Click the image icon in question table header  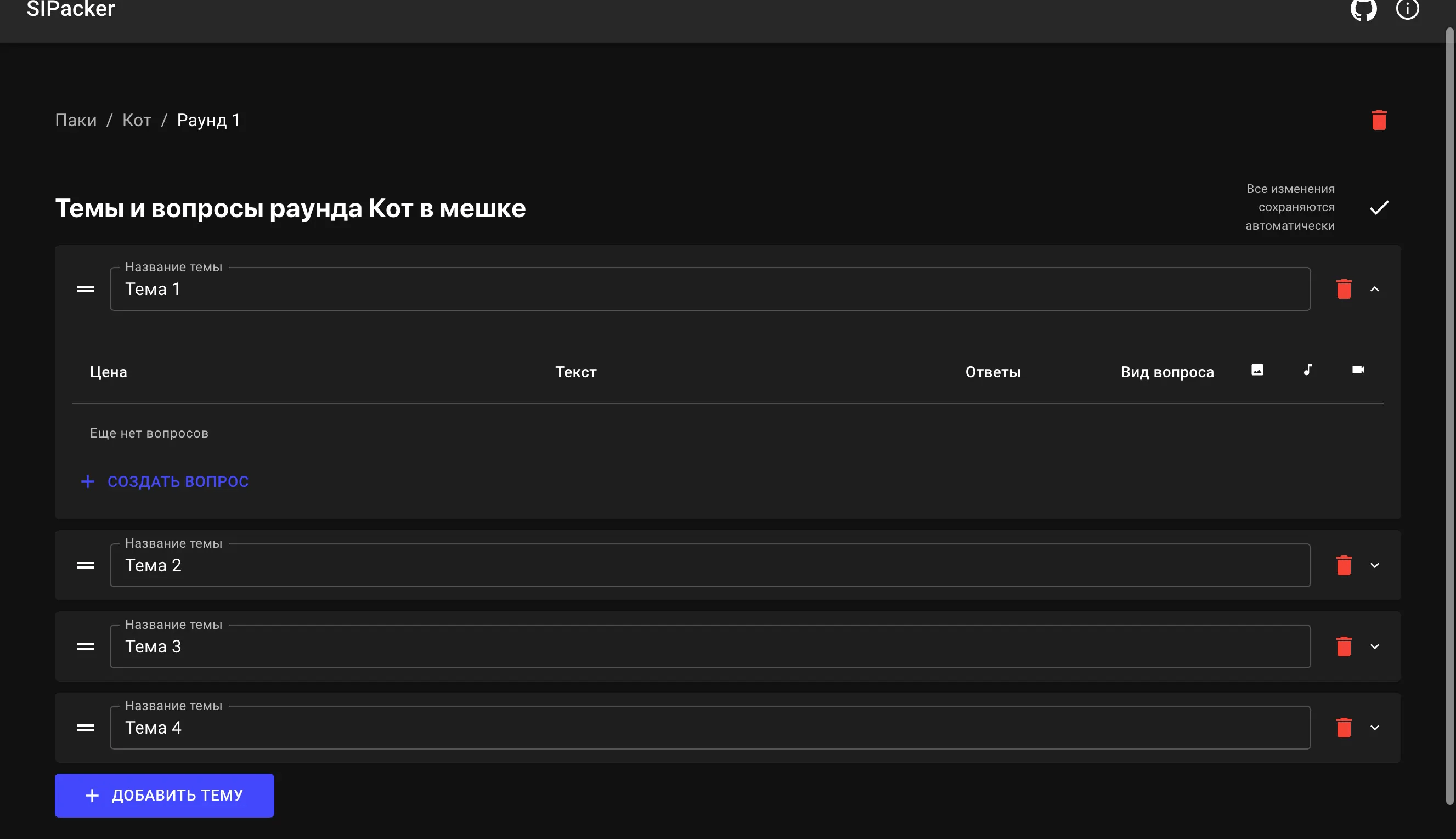click(x=1257, y=370)
